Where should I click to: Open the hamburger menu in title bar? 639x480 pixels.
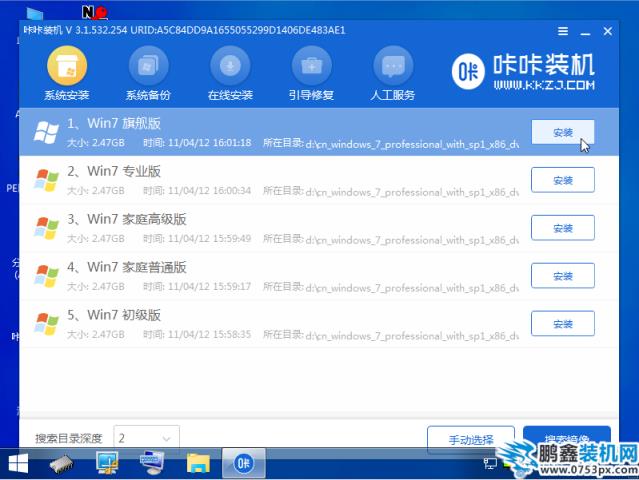563,31
